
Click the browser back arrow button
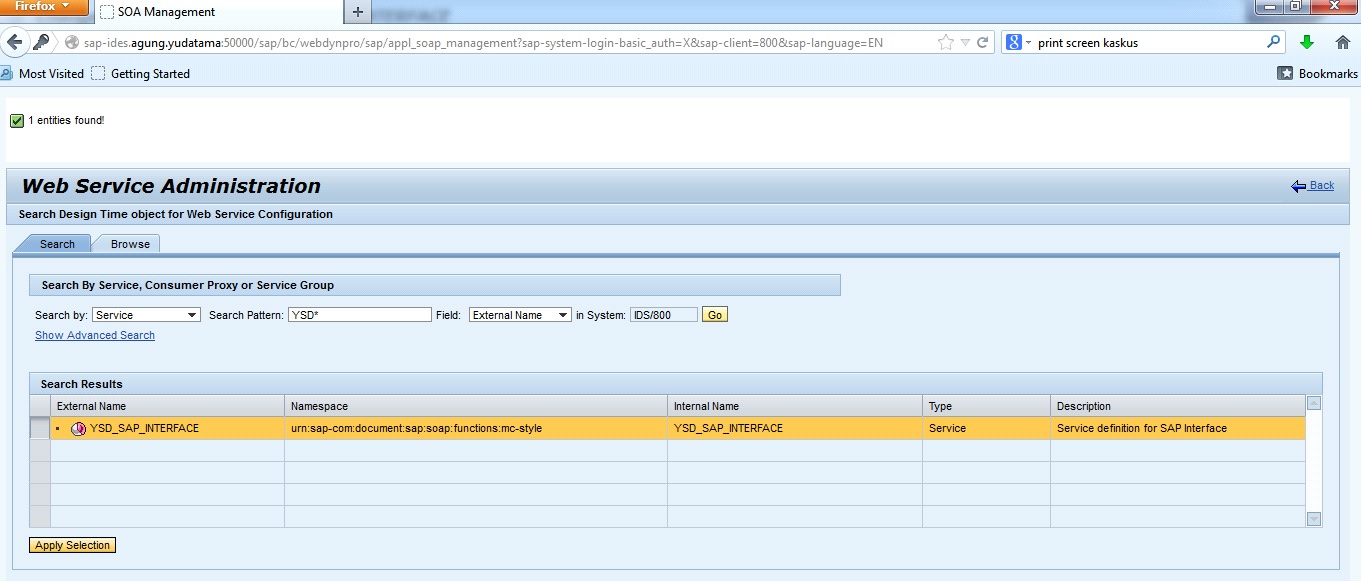15,42
